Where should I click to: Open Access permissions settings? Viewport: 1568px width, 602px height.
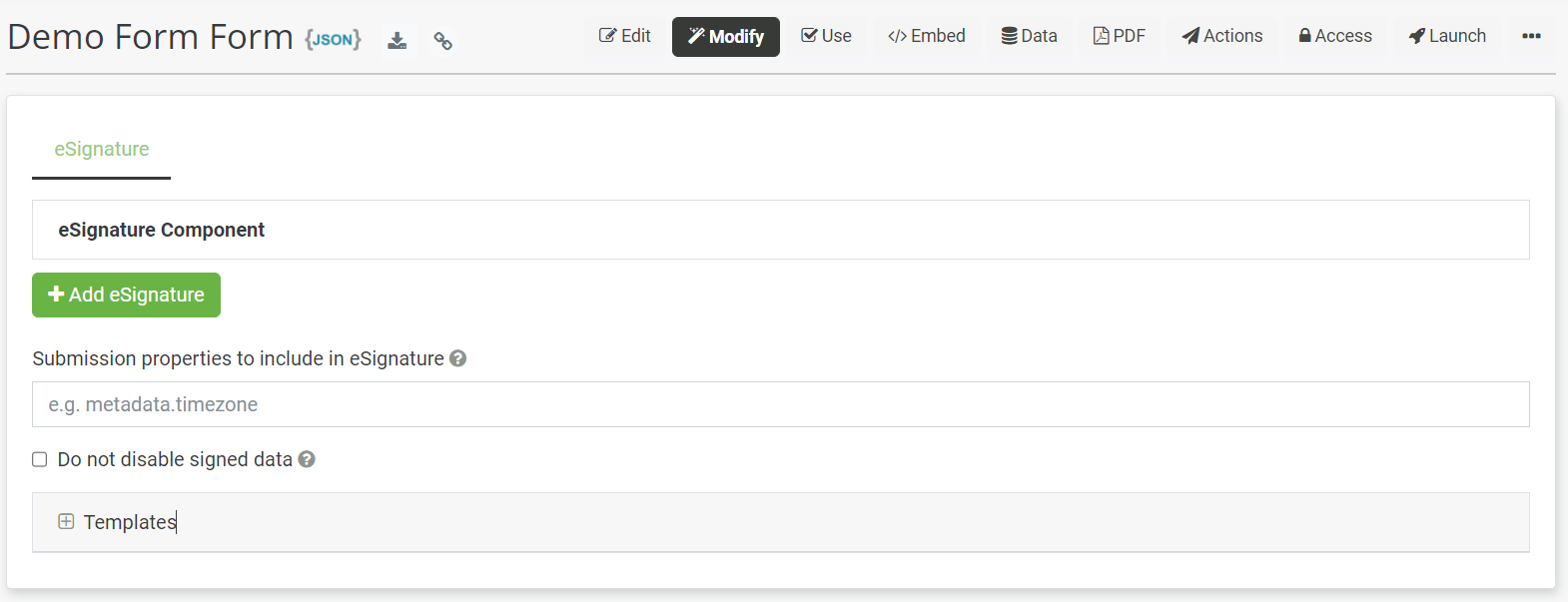[1335, 36]
